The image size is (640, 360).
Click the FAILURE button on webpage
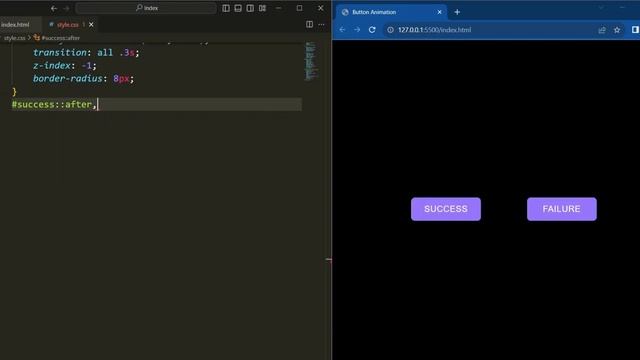[562, 209]
